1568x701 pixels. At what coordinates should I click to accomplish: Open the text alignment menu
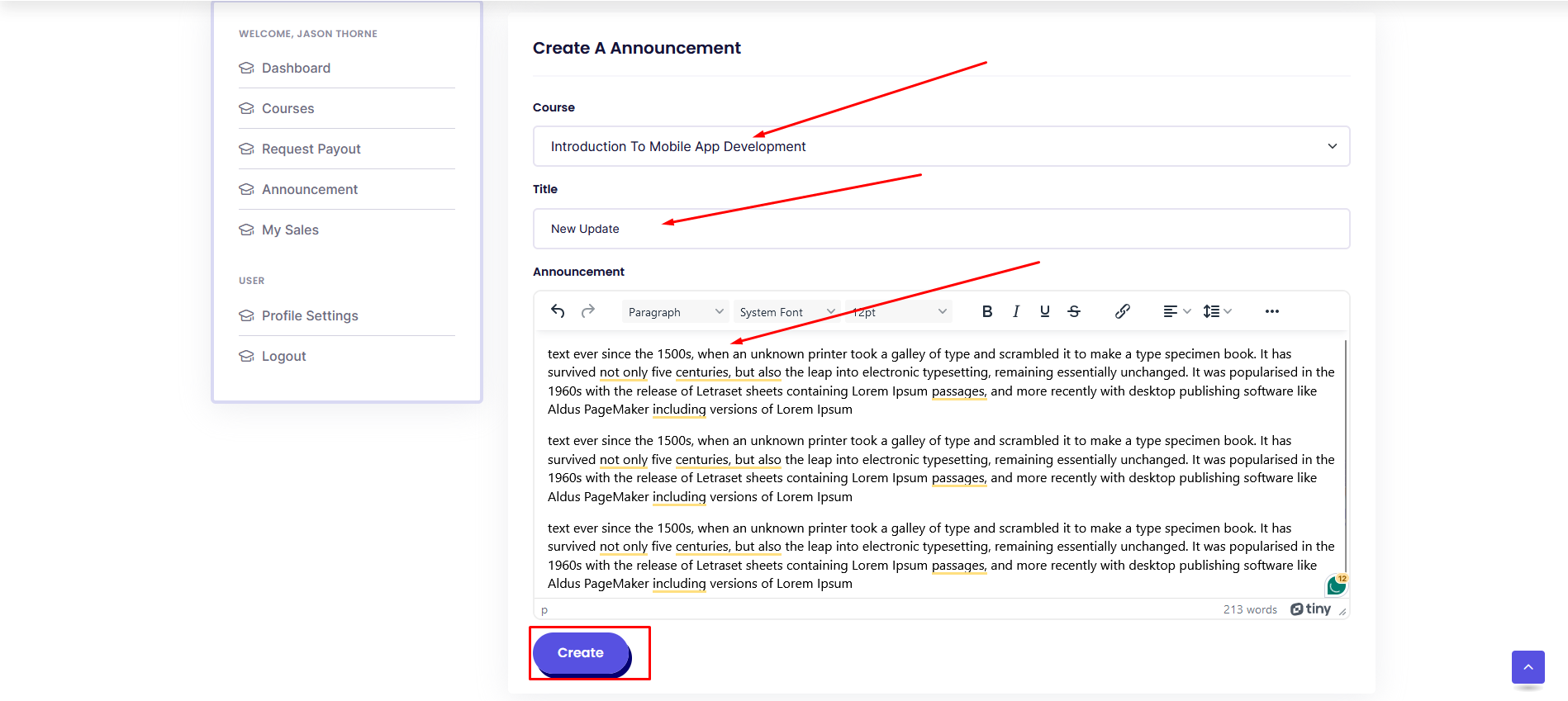tap(1176, 311)
